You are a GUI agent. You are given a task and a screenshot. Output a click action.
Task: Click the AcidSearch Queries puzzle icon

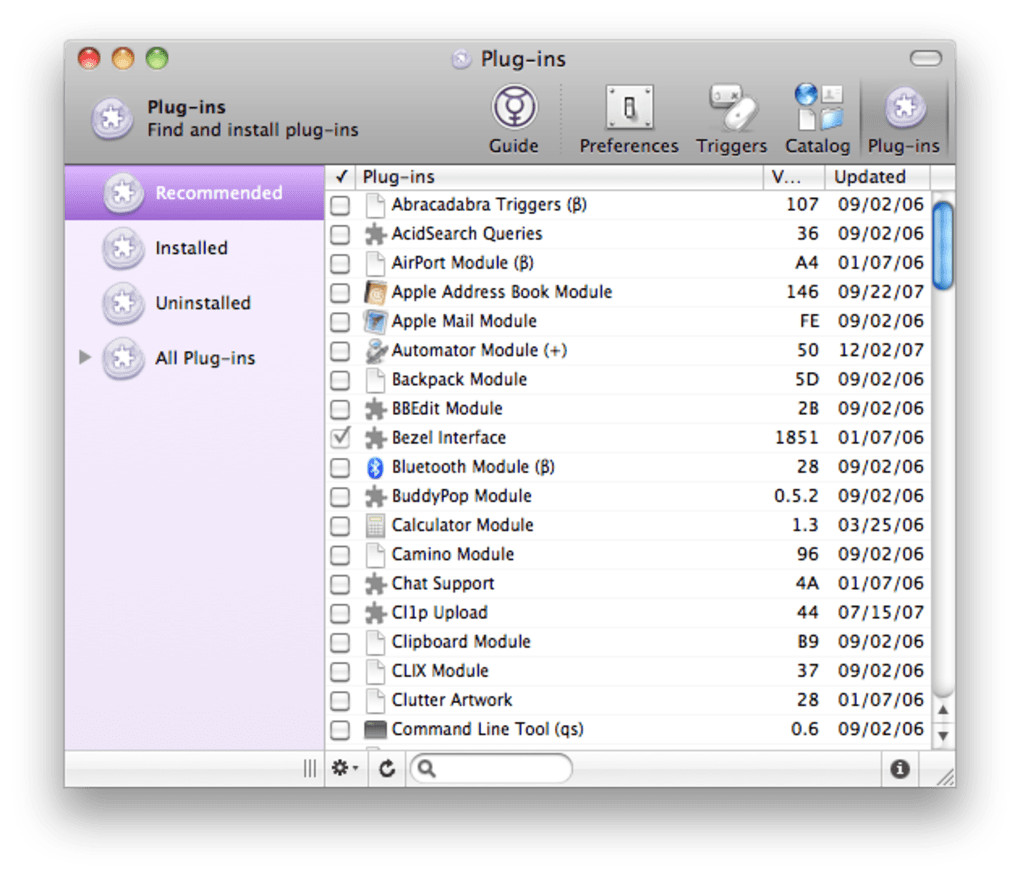(375, 234)
